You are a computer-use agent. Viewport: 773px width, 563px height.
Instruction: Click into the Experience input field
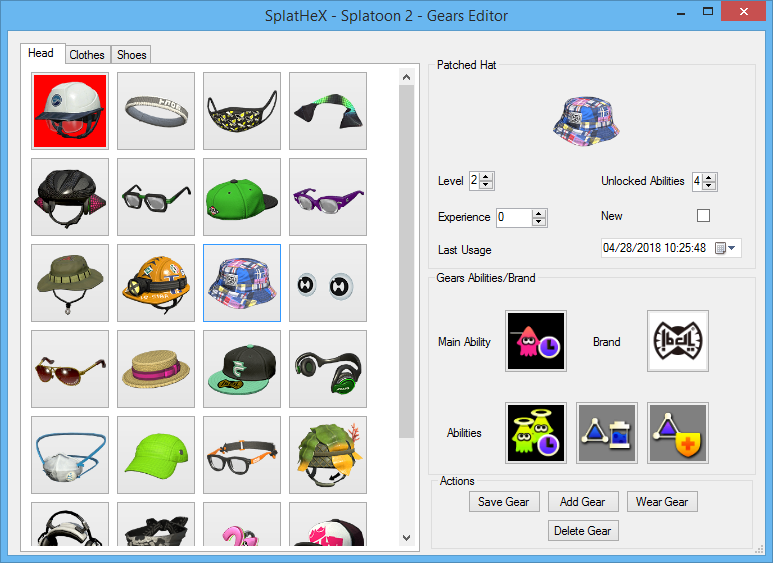514,217
